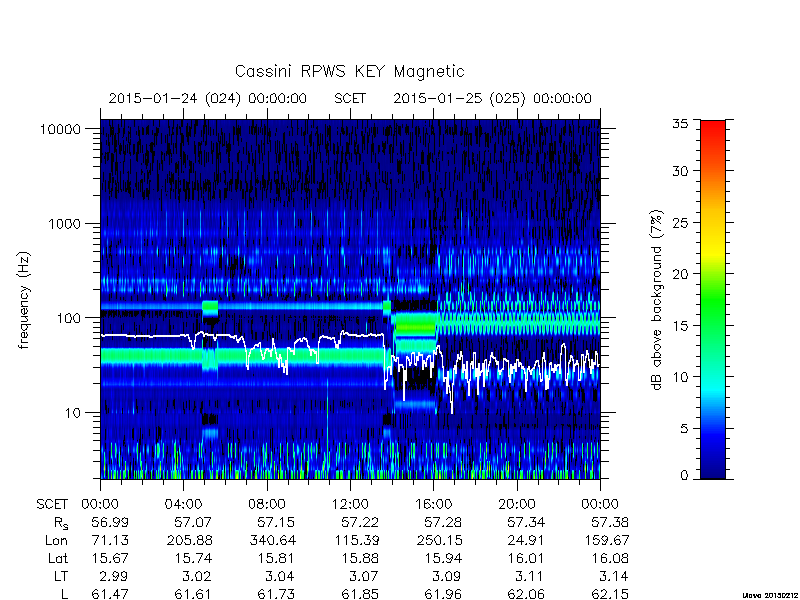The width and height of the screenshot is (800, 600).
Task: Click the "16:00" time tick label
Action: click(x=434, y=505)
